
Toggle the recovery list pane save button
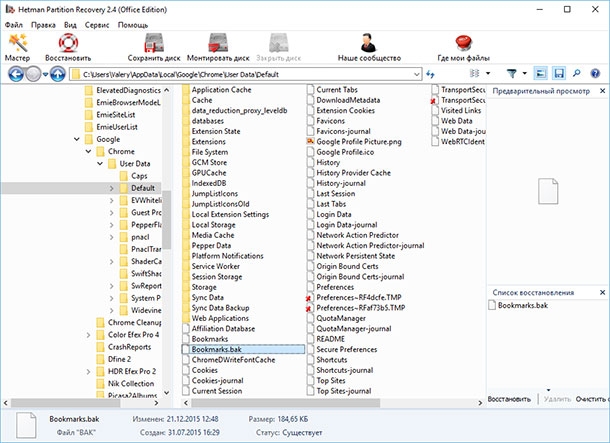pyautogui.click(x=559, y=73)
